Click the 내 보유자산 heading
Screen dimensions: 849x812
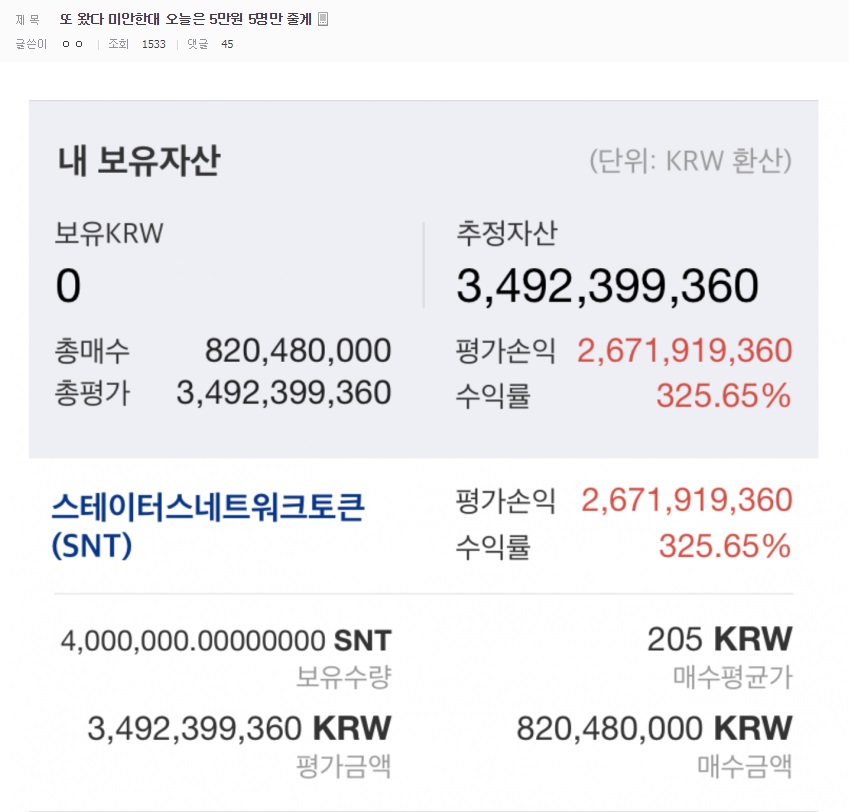[x=138, y=161]
